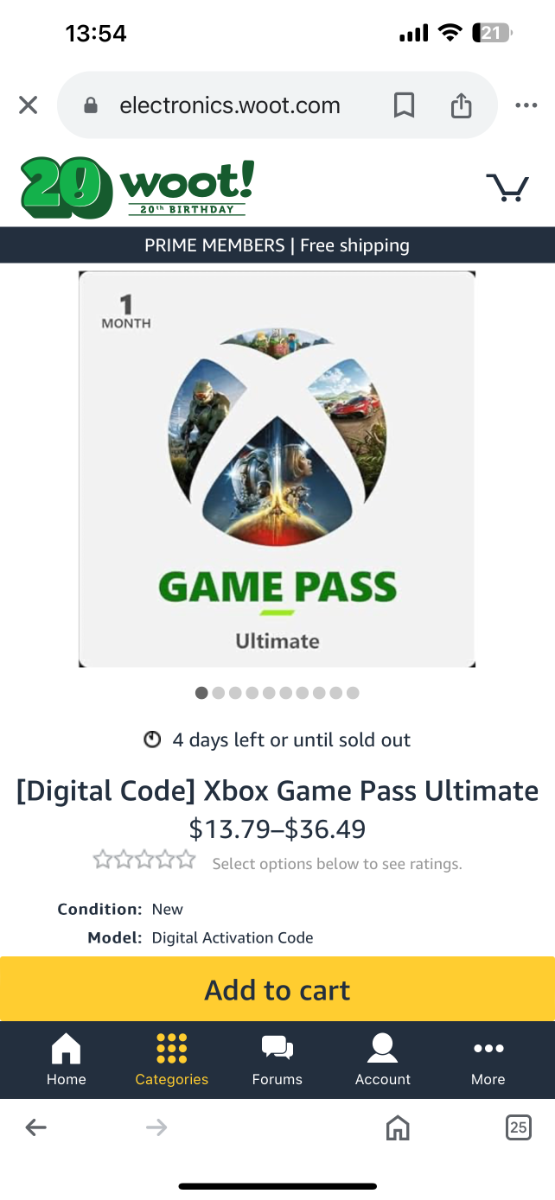
Task: Navigate back with the browser arrow
Action: (36, 1128)
